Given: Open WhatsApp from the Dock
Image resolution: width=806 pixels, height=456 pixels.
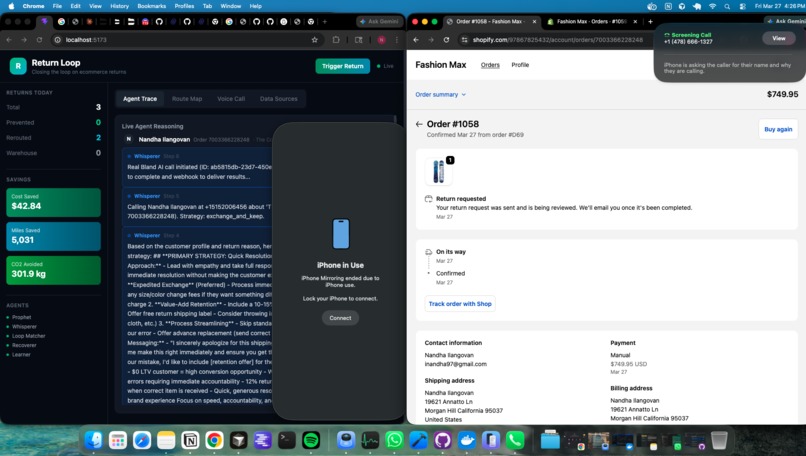Looking at the screenshot, I should pyautogui.click(x=394, y=440).
